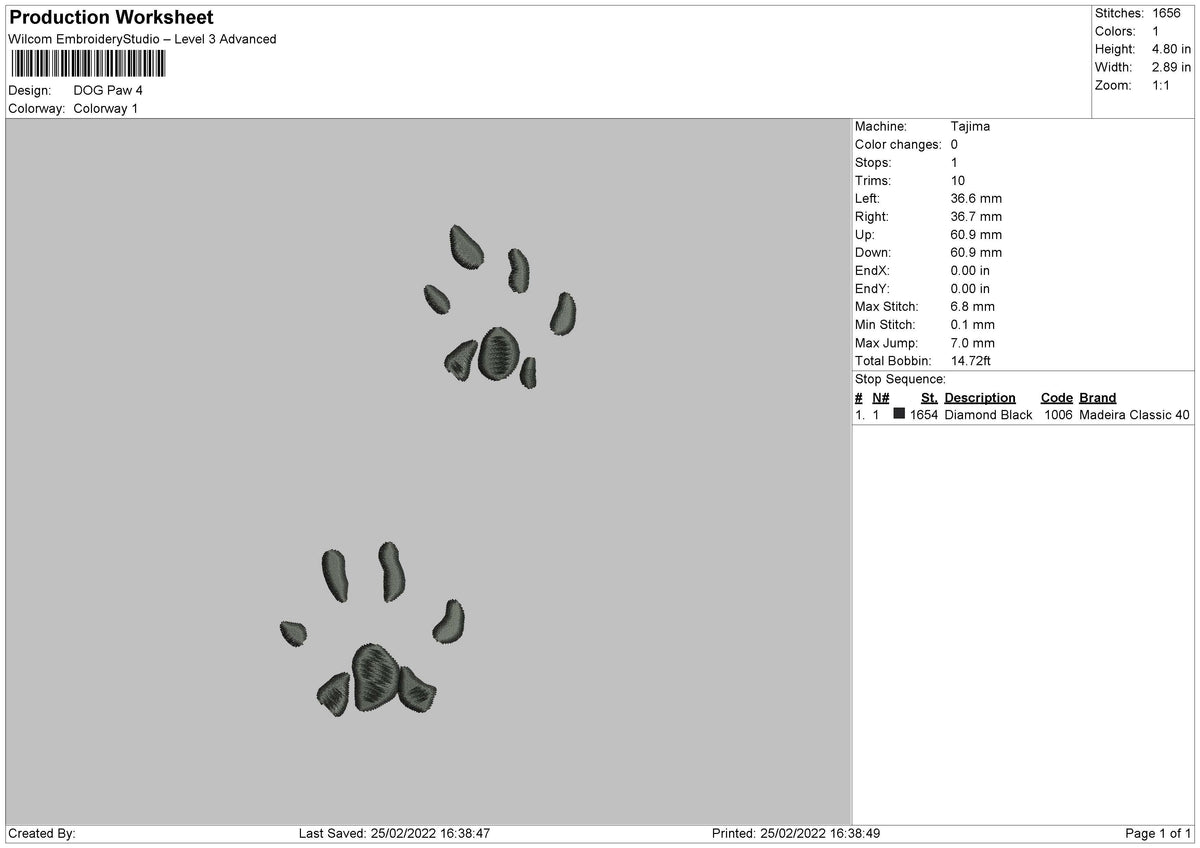Click the Design name DOG Paw 4

(108, 90)
